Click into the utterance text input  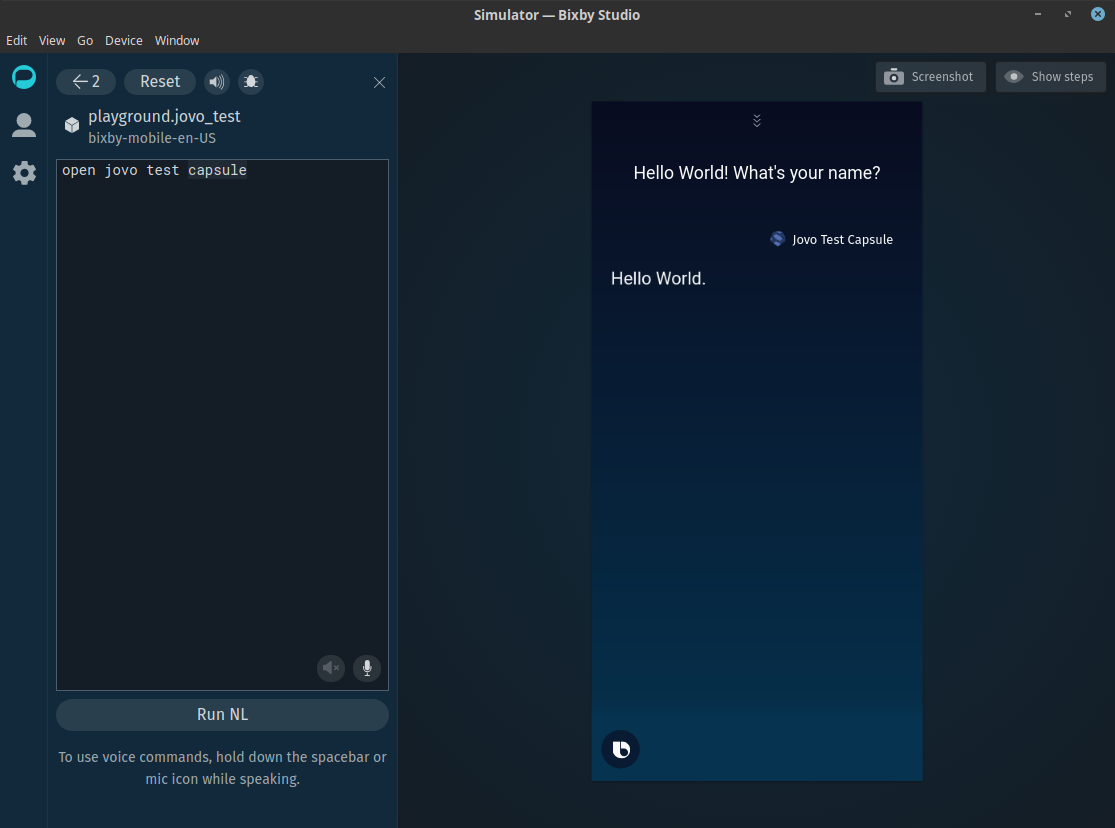pyautogui.click(x=223, y=425)
